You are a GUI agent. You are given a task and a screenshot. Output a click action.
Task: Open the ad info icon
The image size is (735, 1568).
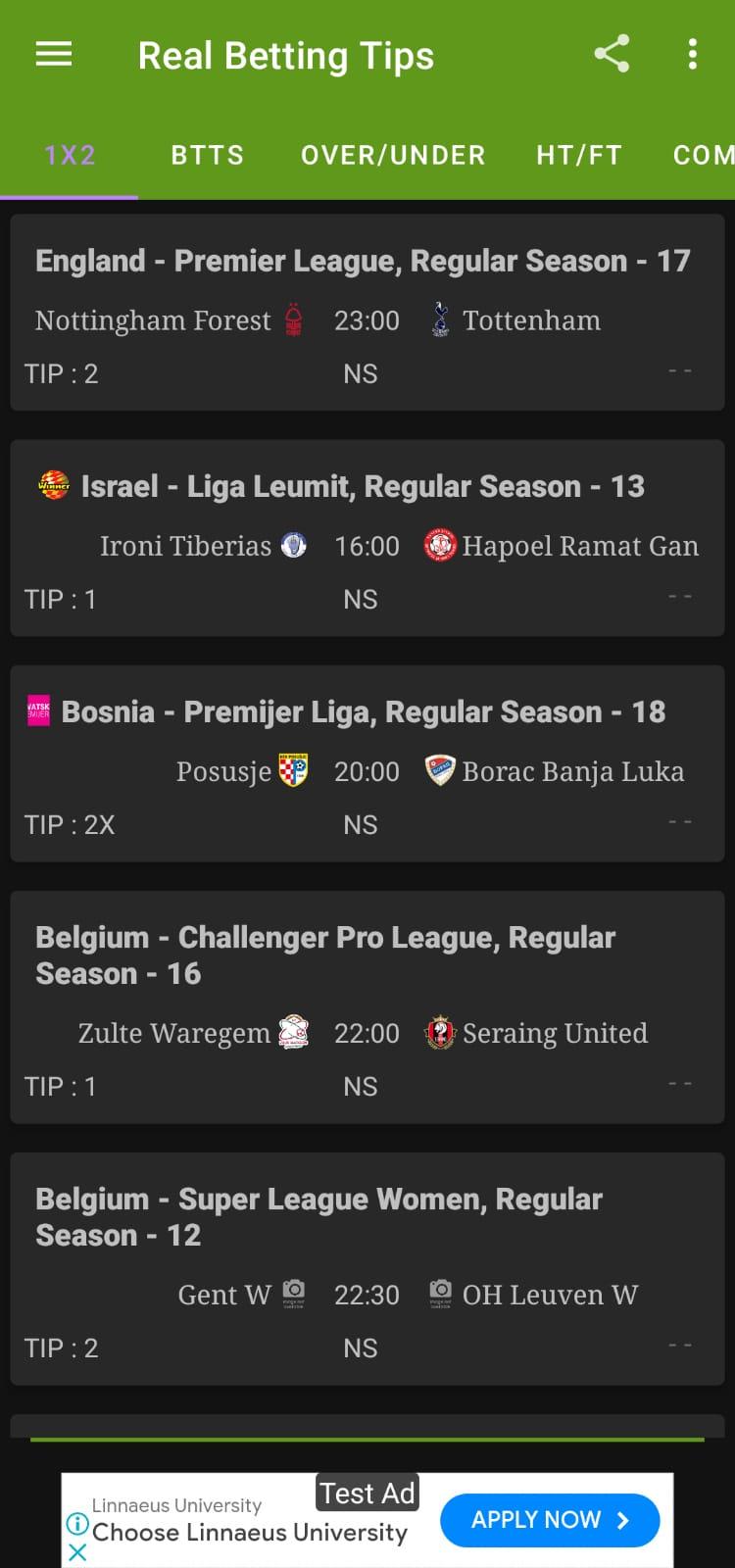pyautogui.click(x=77, y=1524)
